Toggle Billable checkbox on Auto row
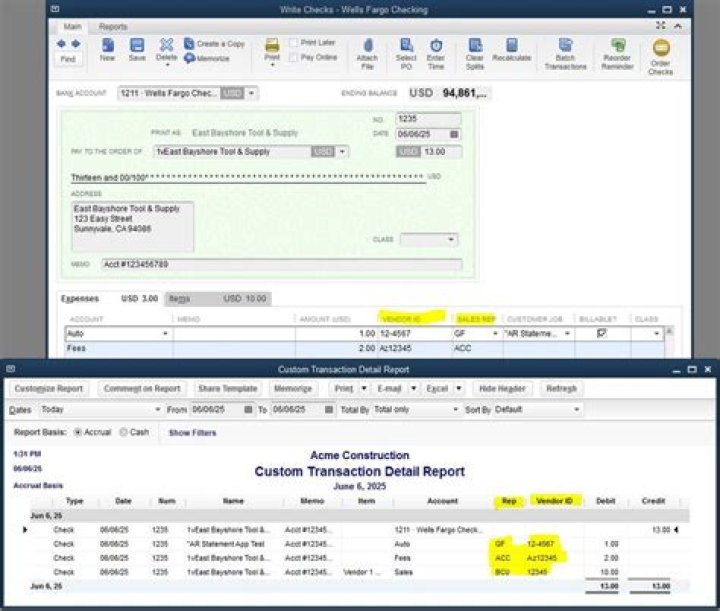Viewport: 720px width, 611px height. click(x=601, y=333)
